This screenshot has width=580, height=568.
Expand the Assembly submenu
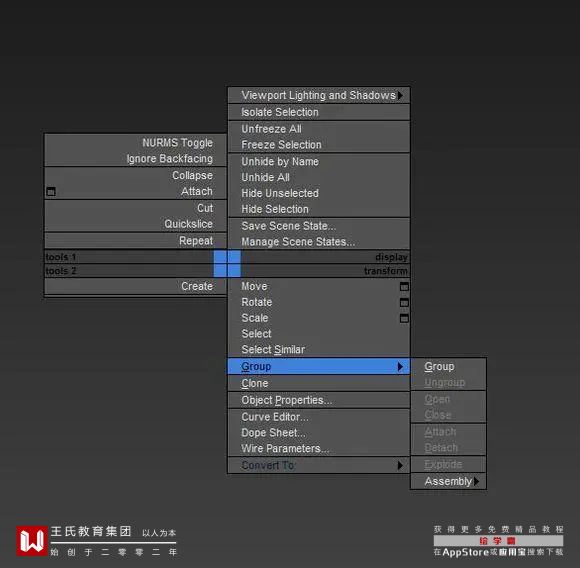point(449,481)
